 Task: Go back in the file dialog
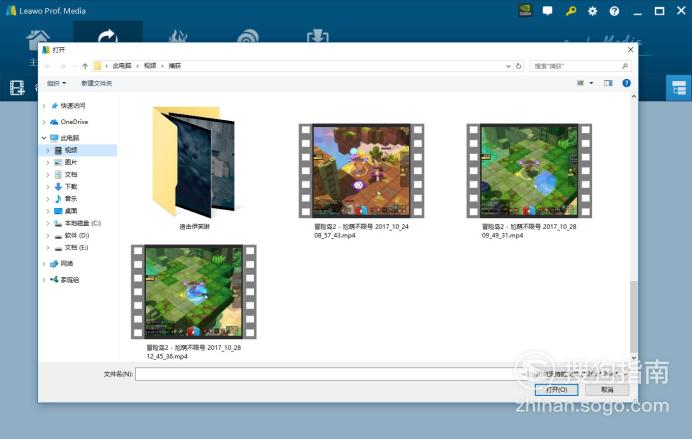coord(48,66)
